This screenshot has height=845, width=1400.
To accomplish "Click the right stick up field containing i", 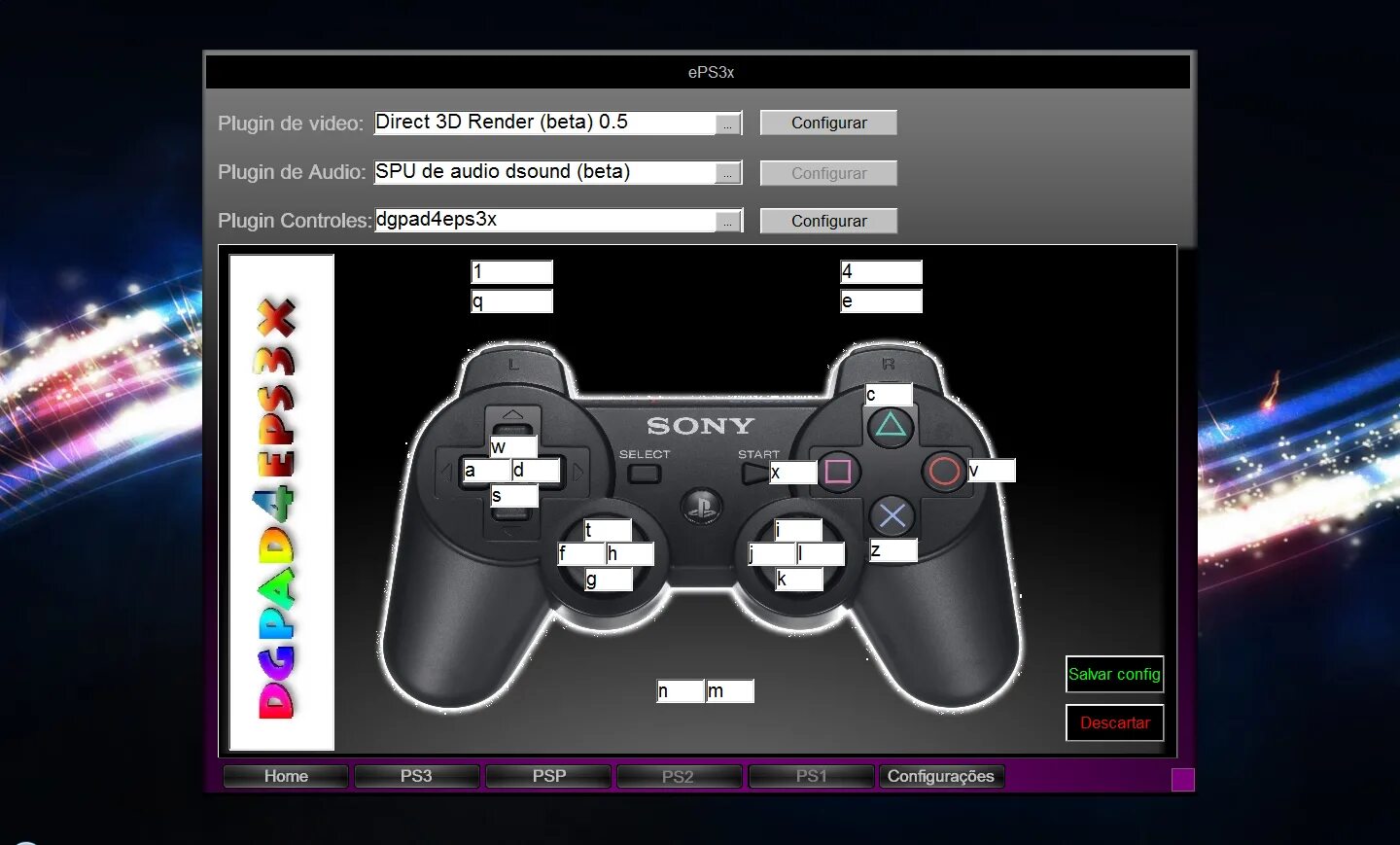I will (798, 531).
